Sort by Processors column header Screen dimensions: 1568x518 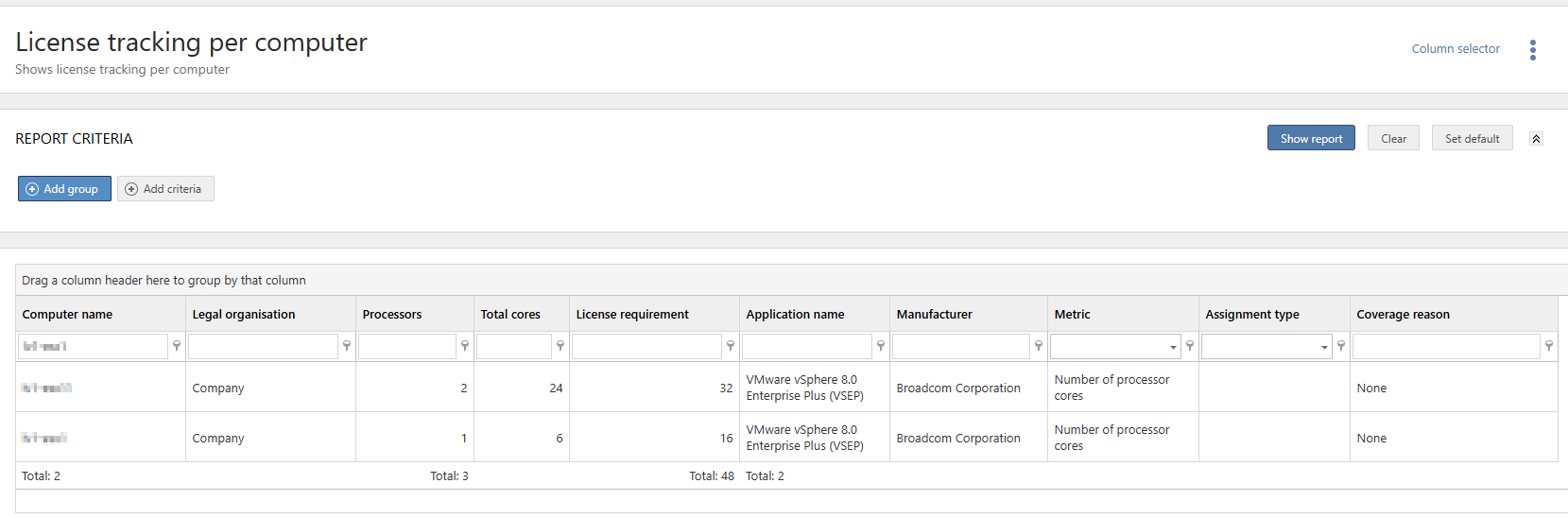click(x=415, y=314)
